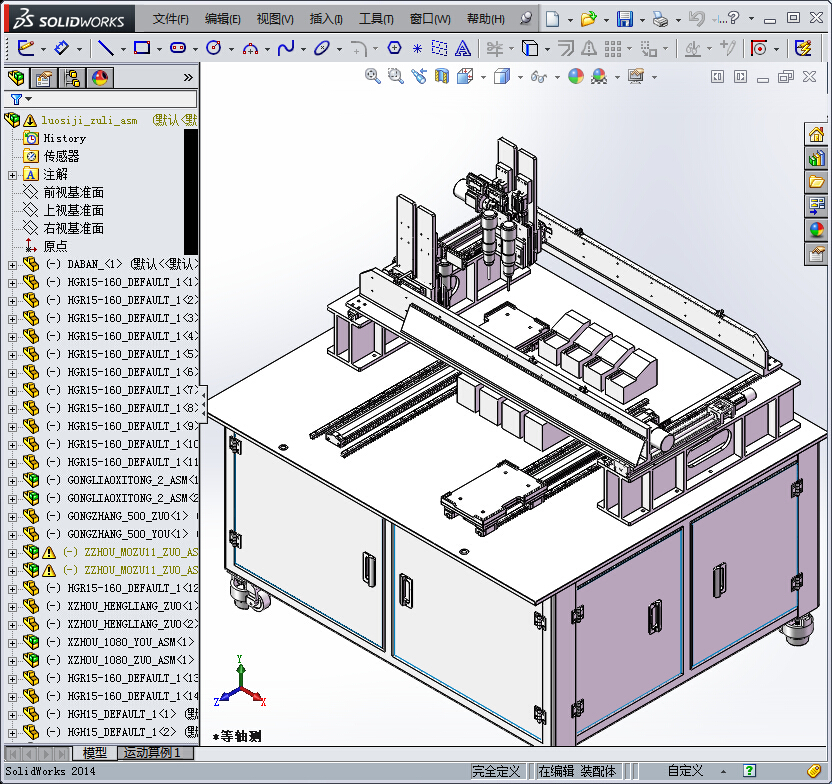The width and height of the screenshot is (832, 784).
Task: Open the Appearances side tab icon
Action: pyautogui.click(x=817, y=230)
